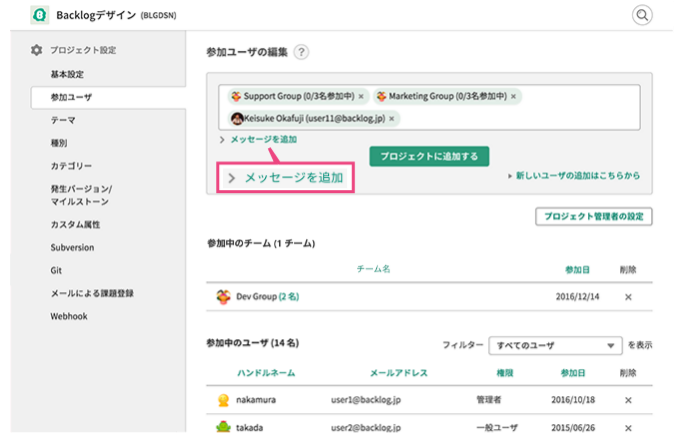The height and width of the screenshot is (433, 674).
Task: Open メールによる課題登録 in sidebar
Action: [x=92, y=293]
